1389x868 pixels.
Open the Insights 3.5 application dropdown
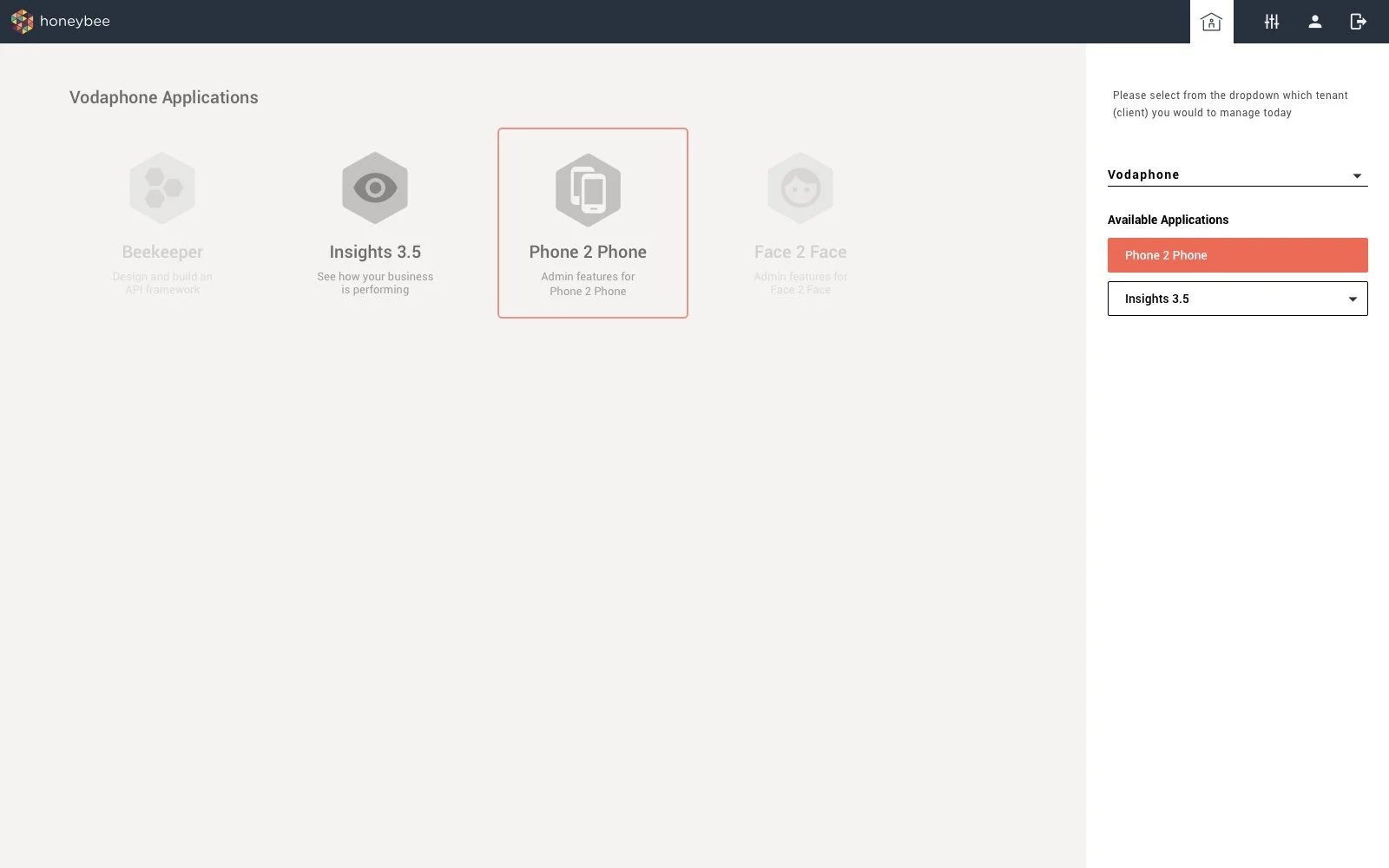1237,299
